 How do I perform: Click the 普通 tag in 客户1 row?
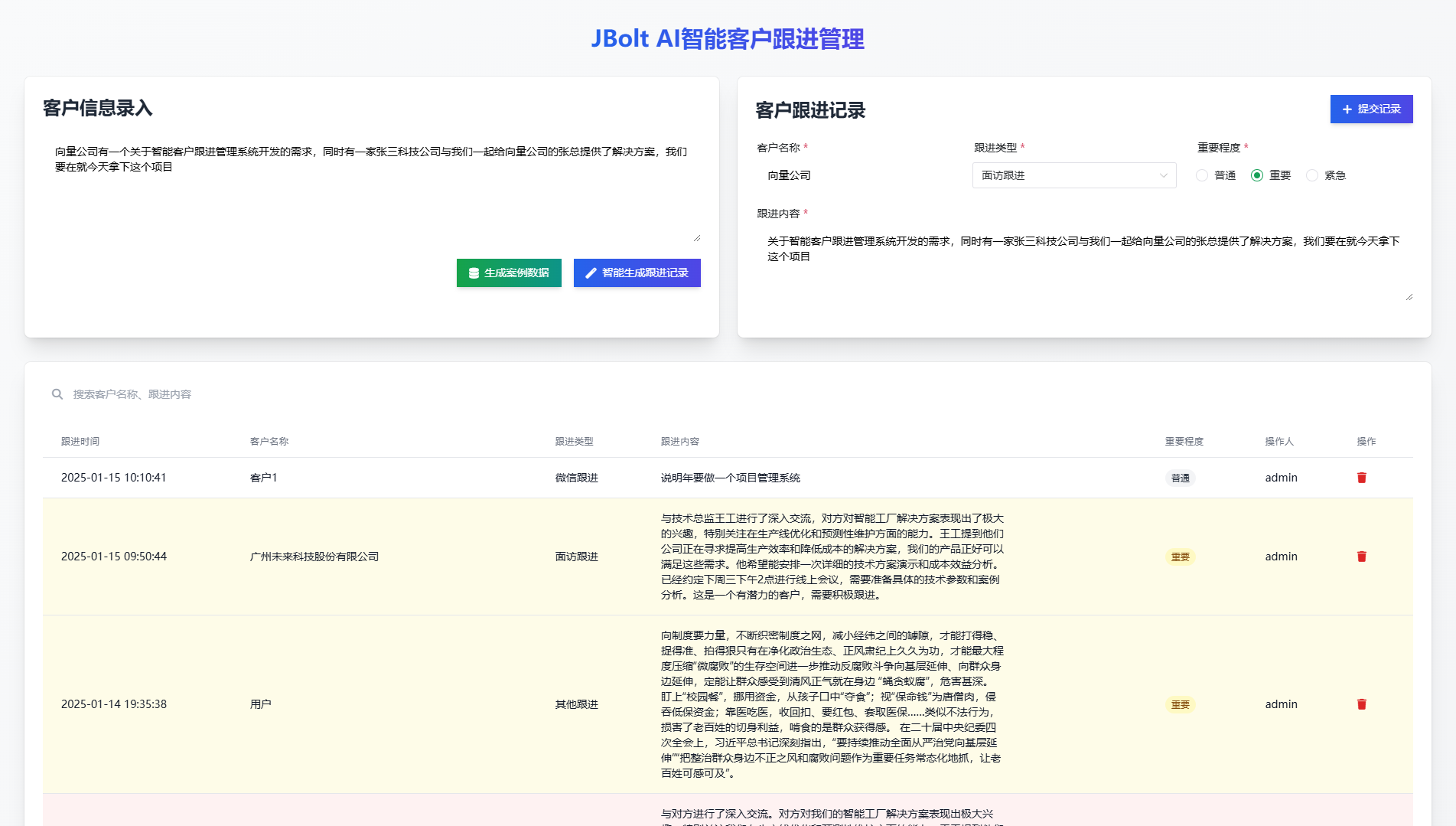point(1181,478)
